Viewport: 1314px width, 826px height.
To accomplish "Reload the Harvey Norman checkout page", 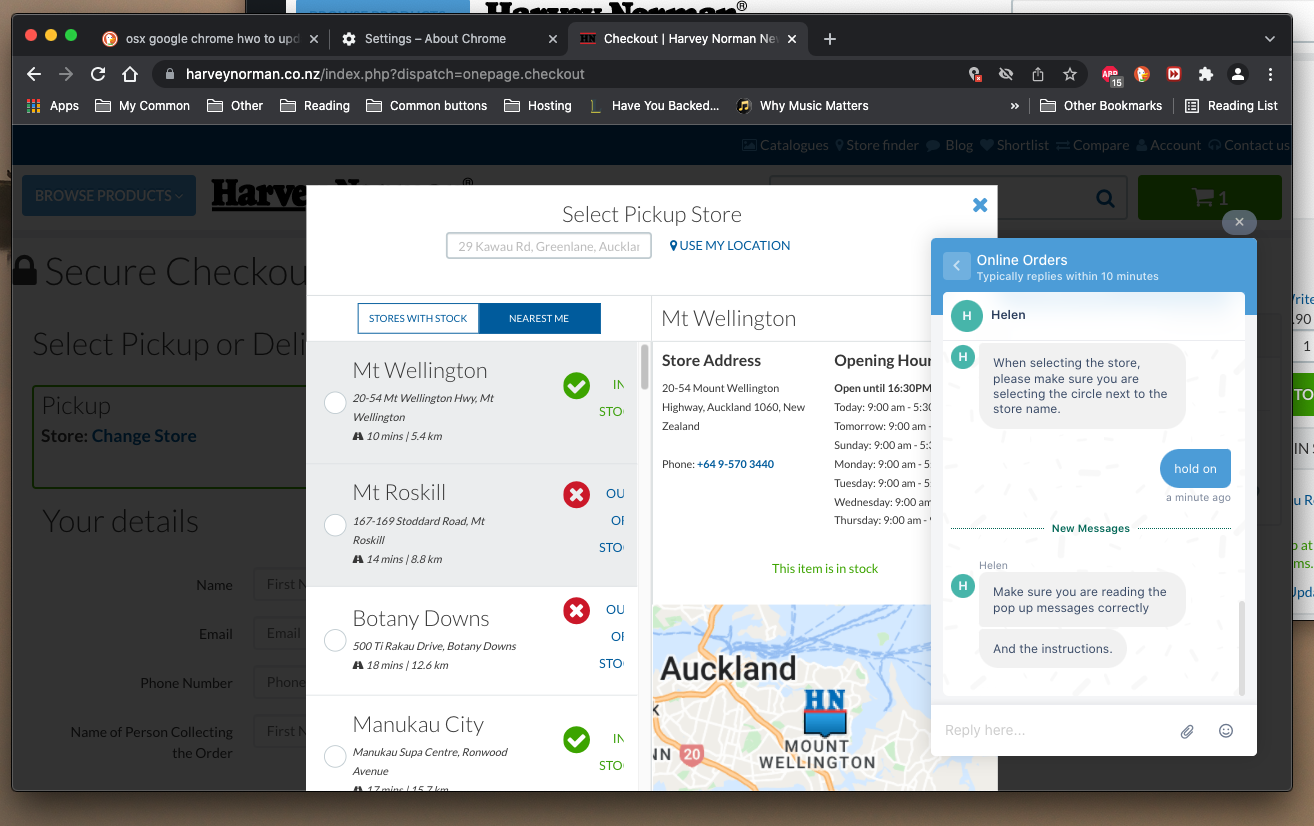I will click(98, 74).
